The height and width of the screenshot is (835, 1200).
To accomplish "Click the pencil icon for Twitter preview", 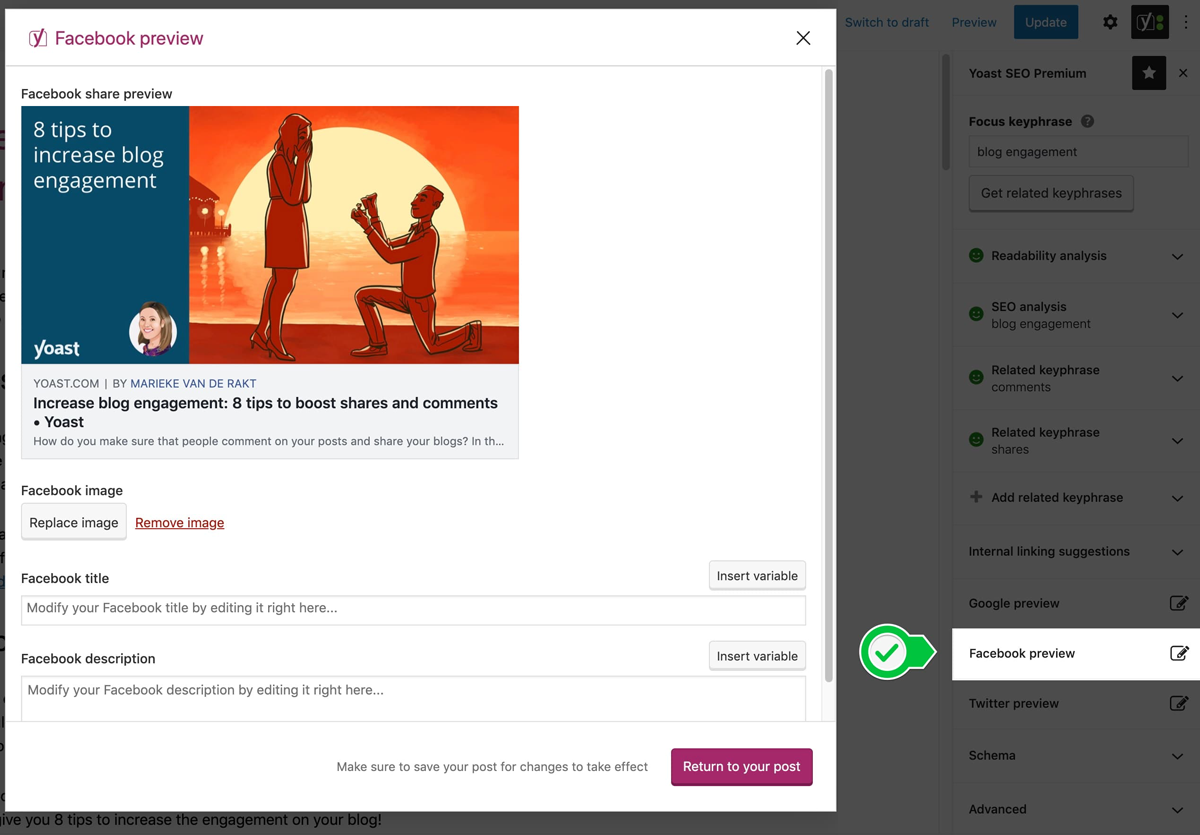I will coord(1178,703).
